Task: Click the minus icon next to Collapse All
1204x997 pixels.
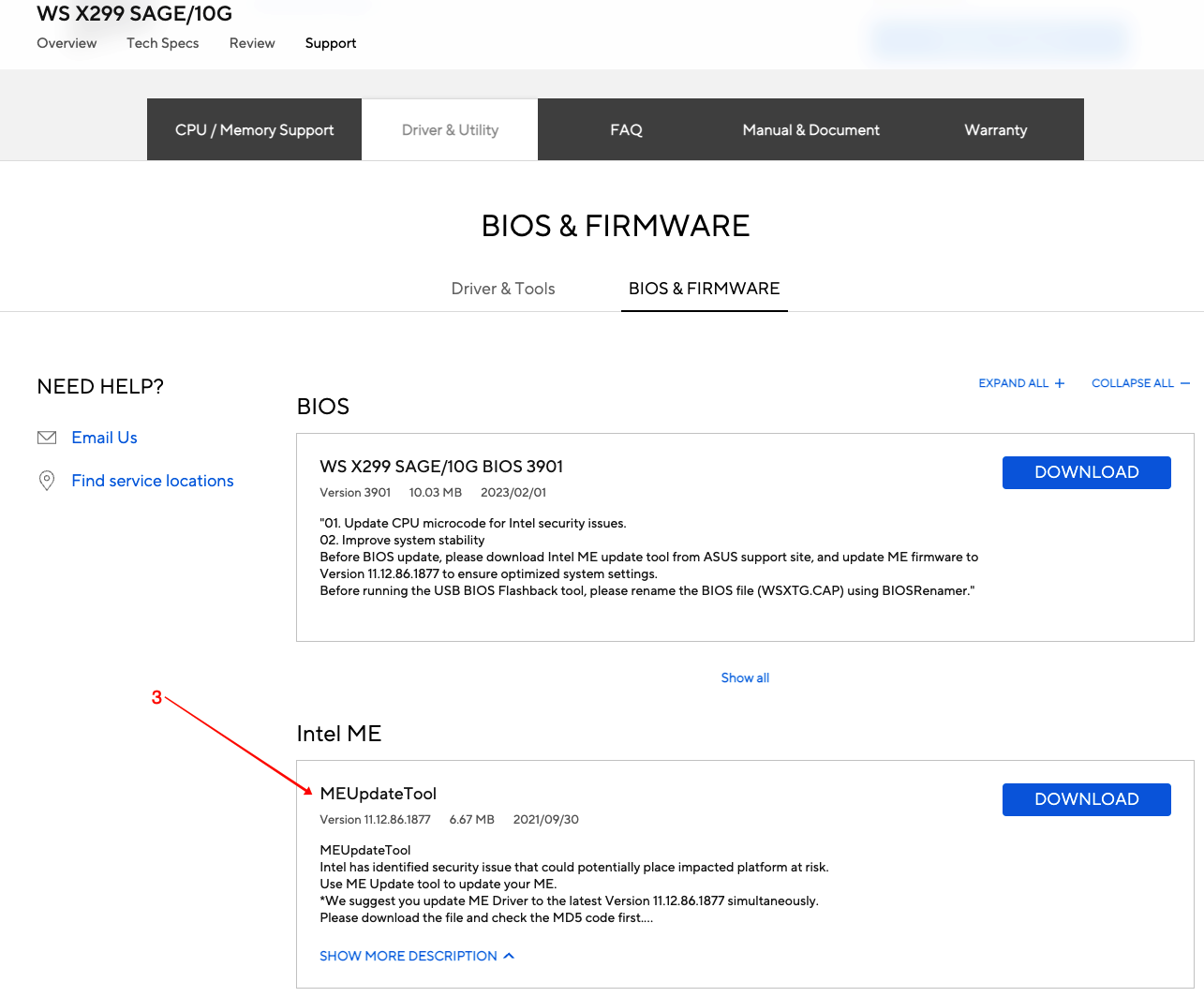Action: click(1185, 383)
